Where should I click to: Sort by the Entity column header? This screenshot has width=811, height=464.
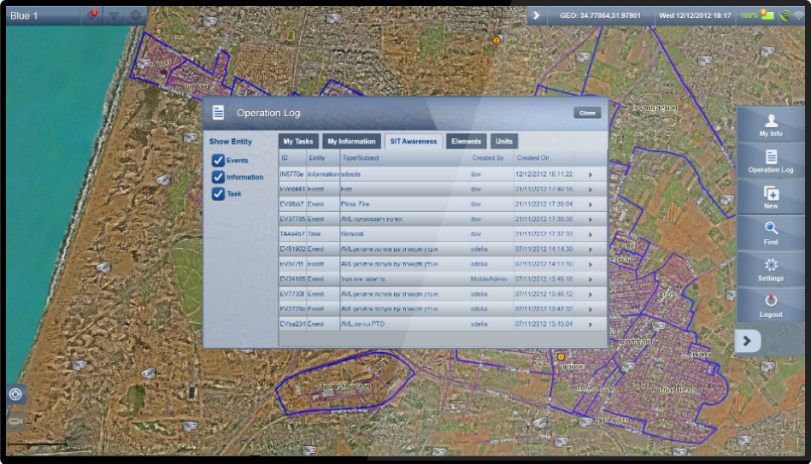coord(317,158)
